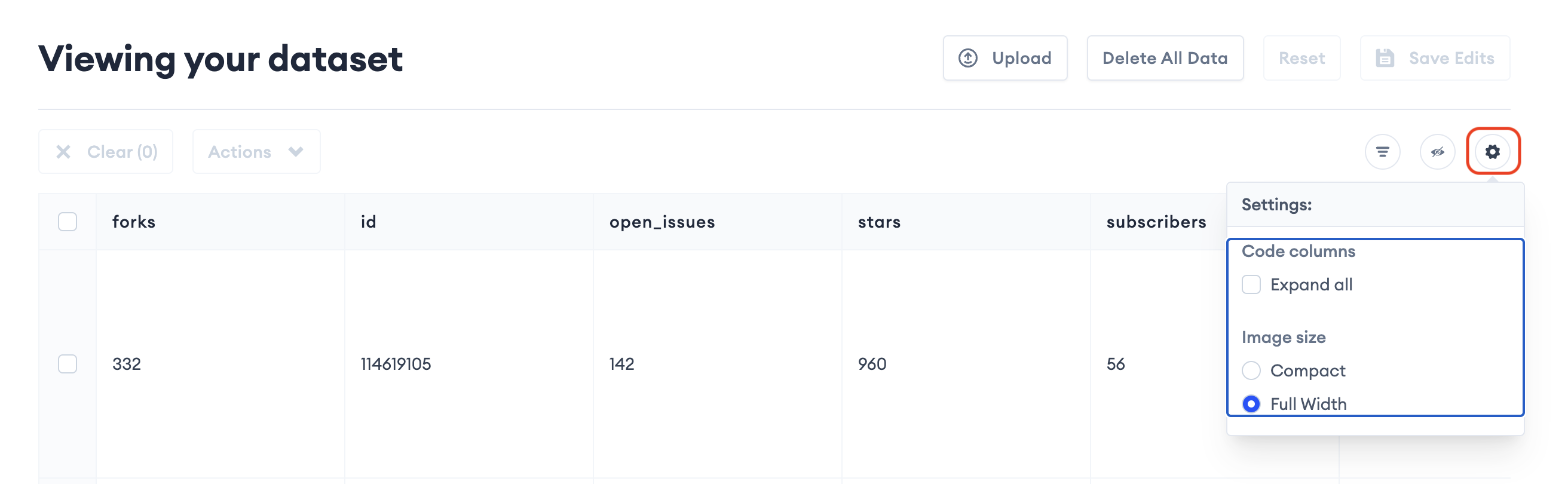The height and width of the screenshot is (484, 1568).
Task: Click the hidden columns eye icon
Action: 1437,152
